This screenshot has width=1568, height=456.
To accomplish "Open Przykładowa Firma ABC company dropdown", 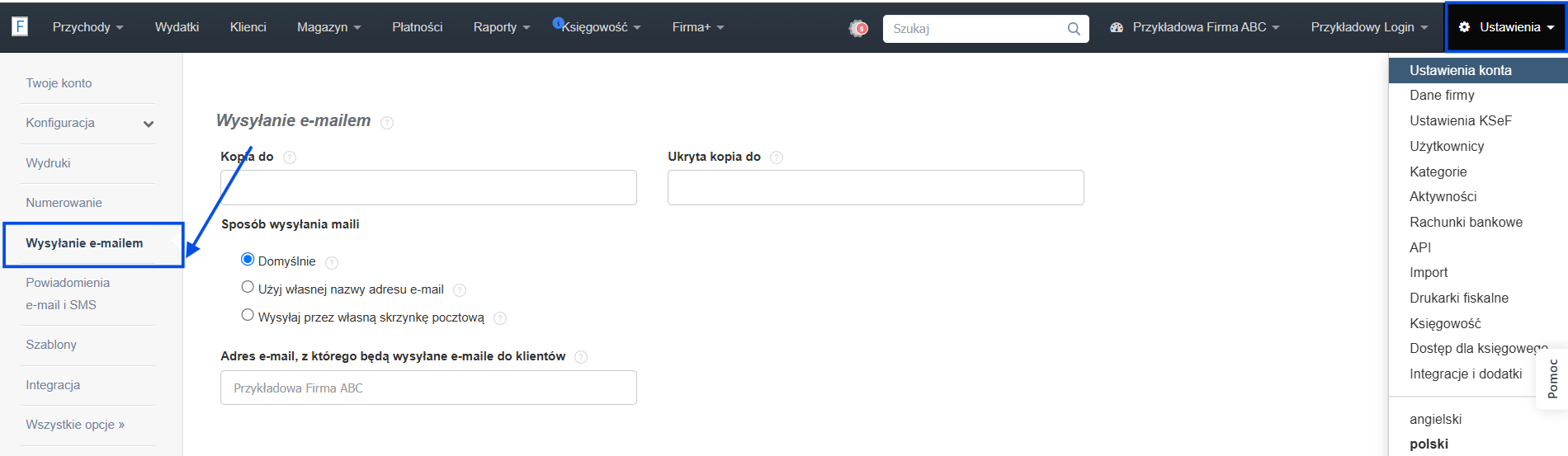I will click(x=1195, y=27).
